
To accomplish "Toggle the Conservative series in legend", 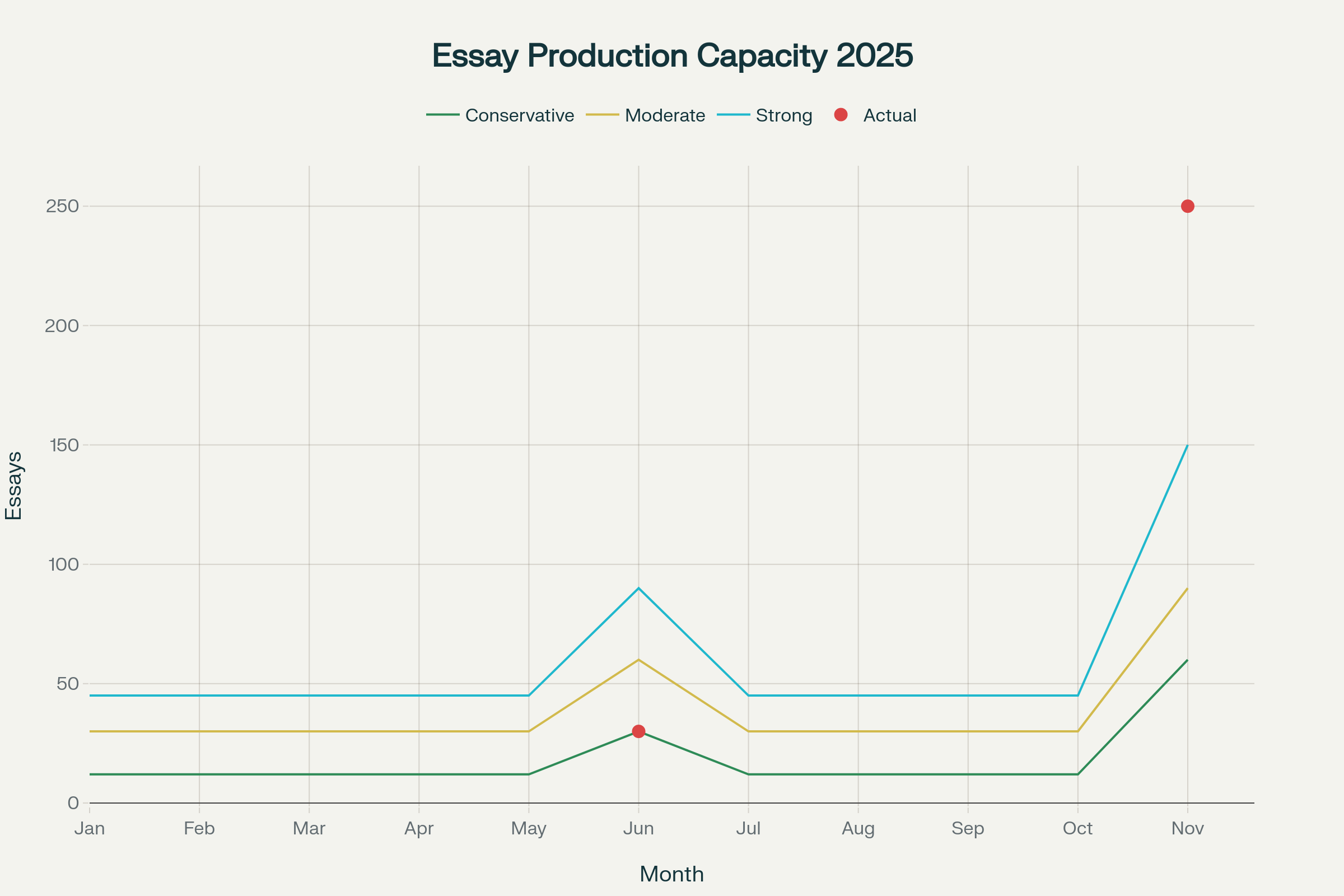I will (x=519, y=115).
